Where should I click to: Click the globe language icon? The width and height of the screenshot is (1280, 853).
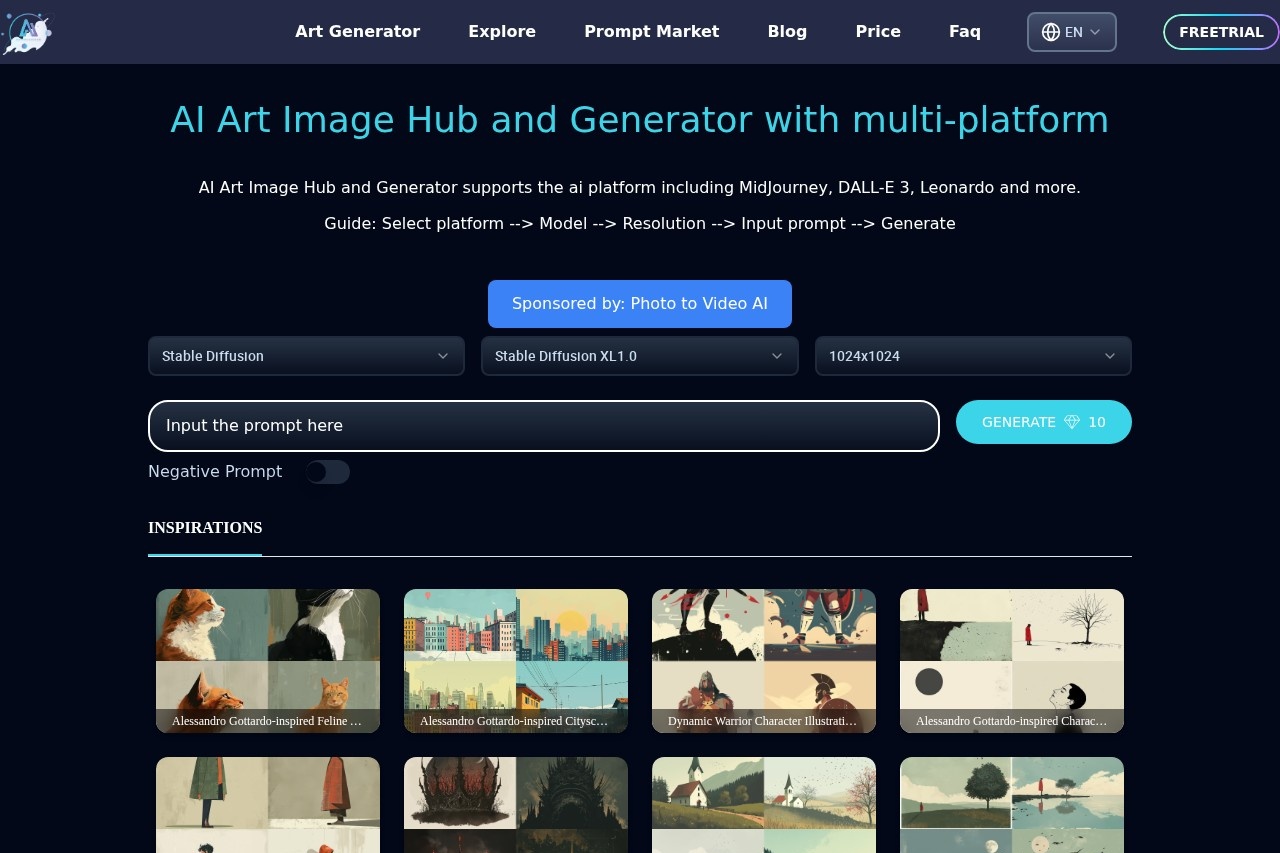pos(1050,32)
